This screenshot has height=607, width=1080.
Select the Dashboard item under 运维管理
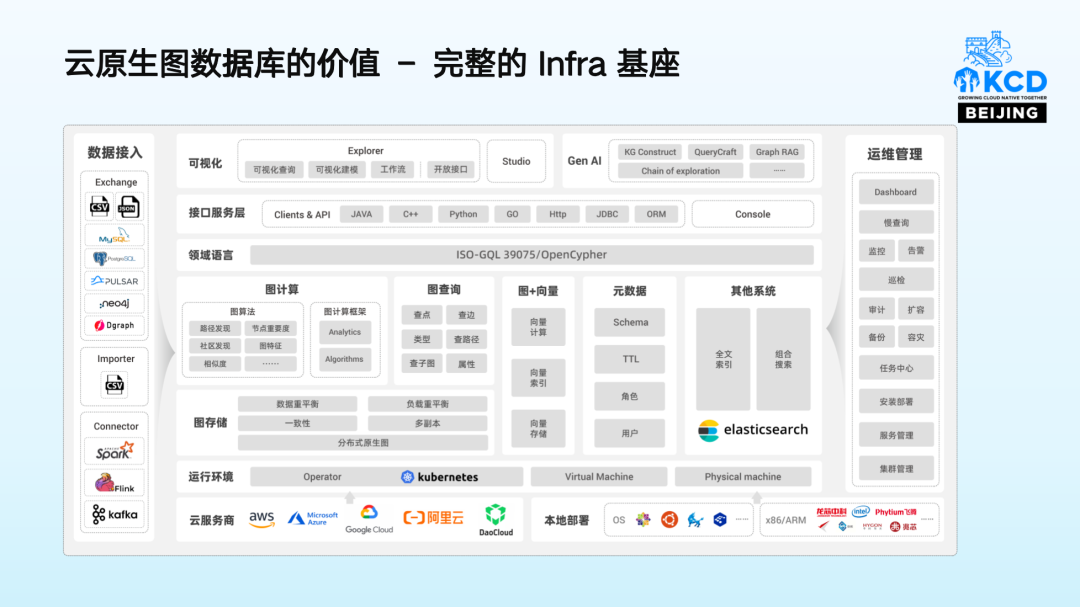point(895,192)
